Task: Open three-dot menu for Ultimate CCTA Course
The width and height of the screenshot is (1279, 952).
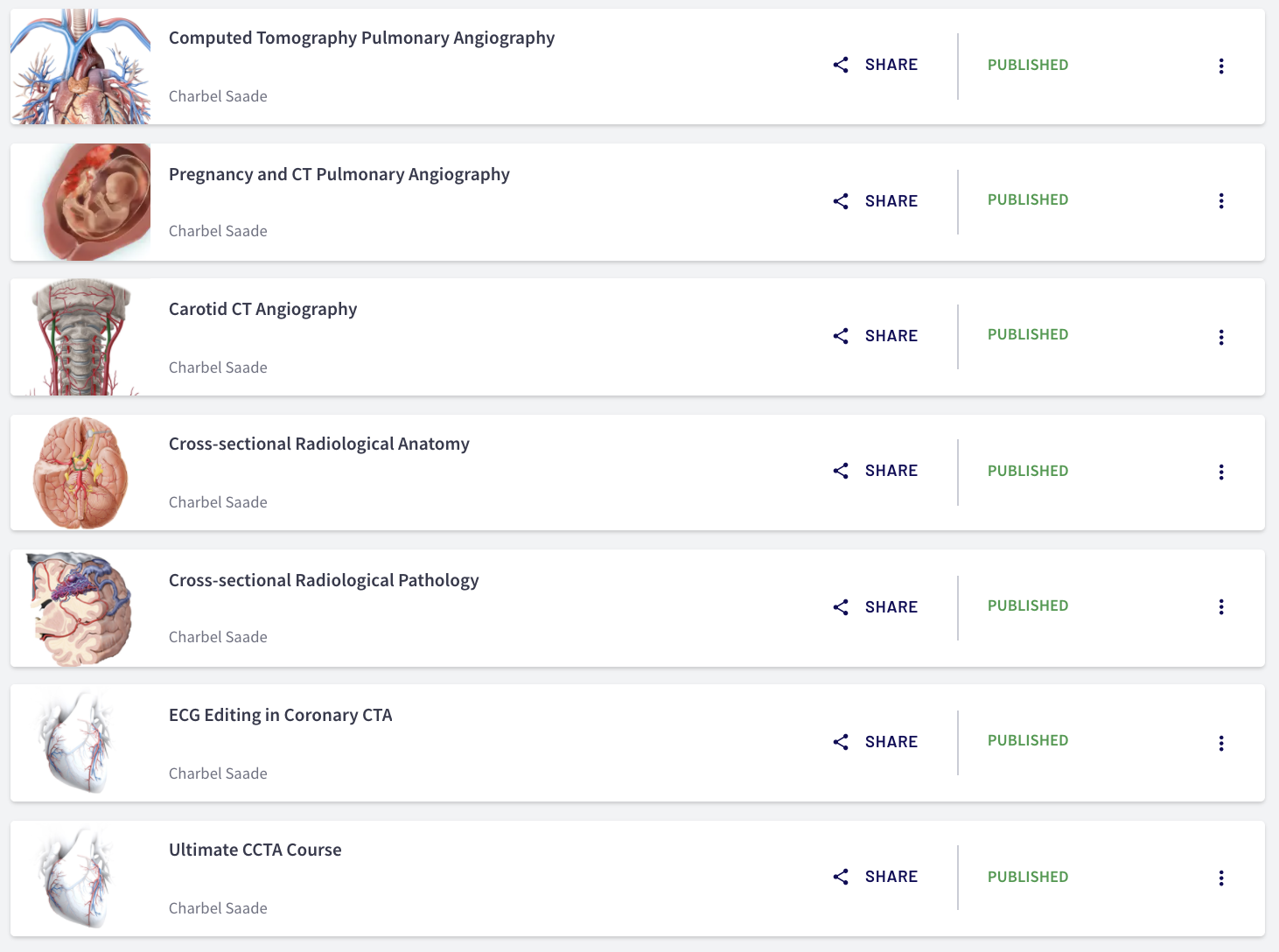Action: point(1221,878)
